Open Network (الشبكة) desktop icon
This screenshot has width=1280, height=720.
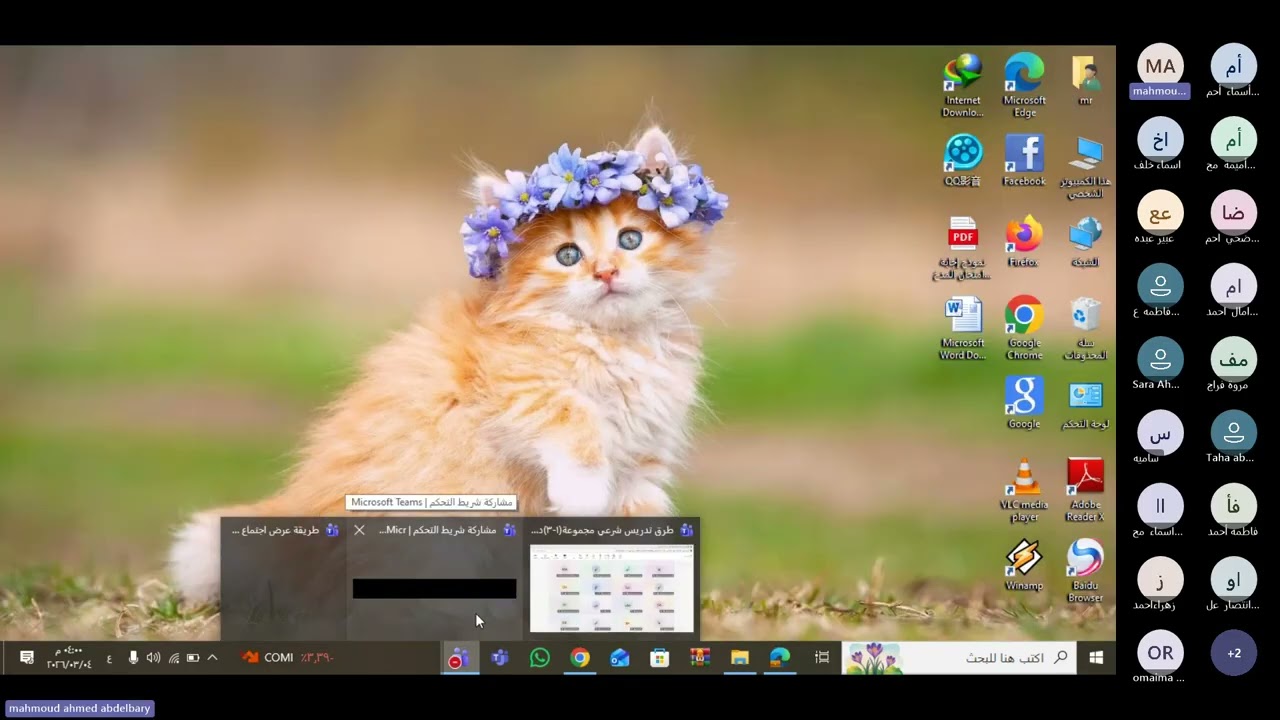pyautogui.click(x=1085, y=241)
